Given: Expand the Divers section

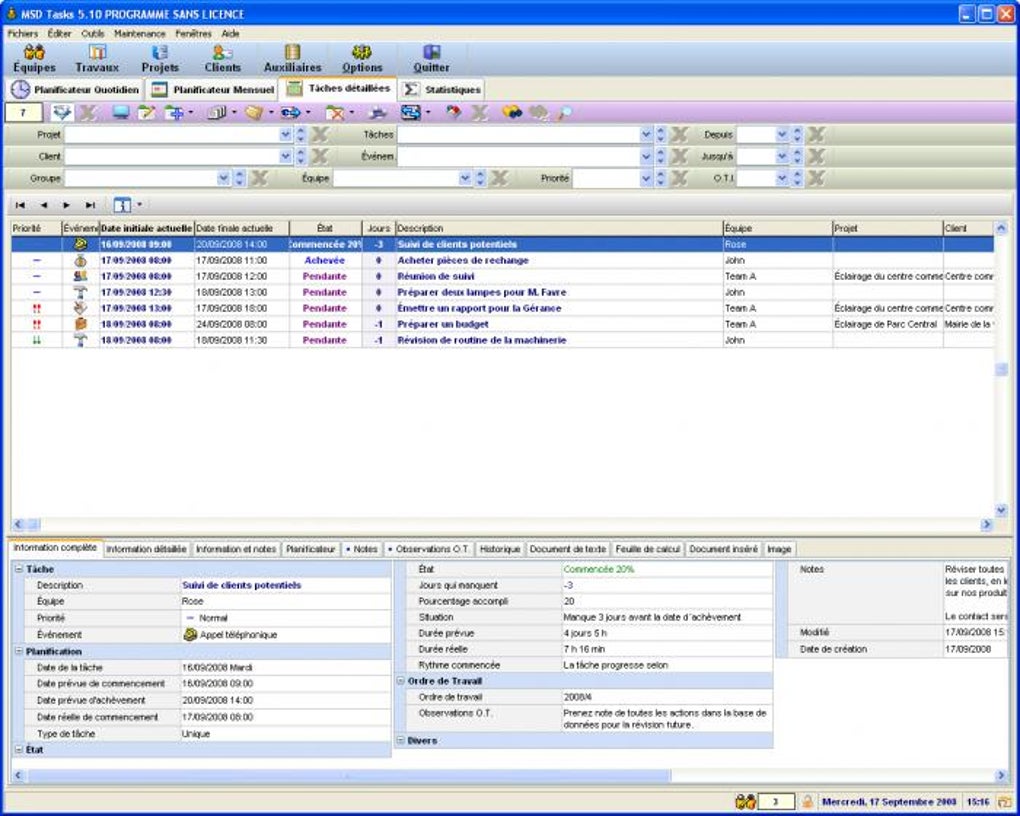Looking at the screenshot, I should (400, 741).
